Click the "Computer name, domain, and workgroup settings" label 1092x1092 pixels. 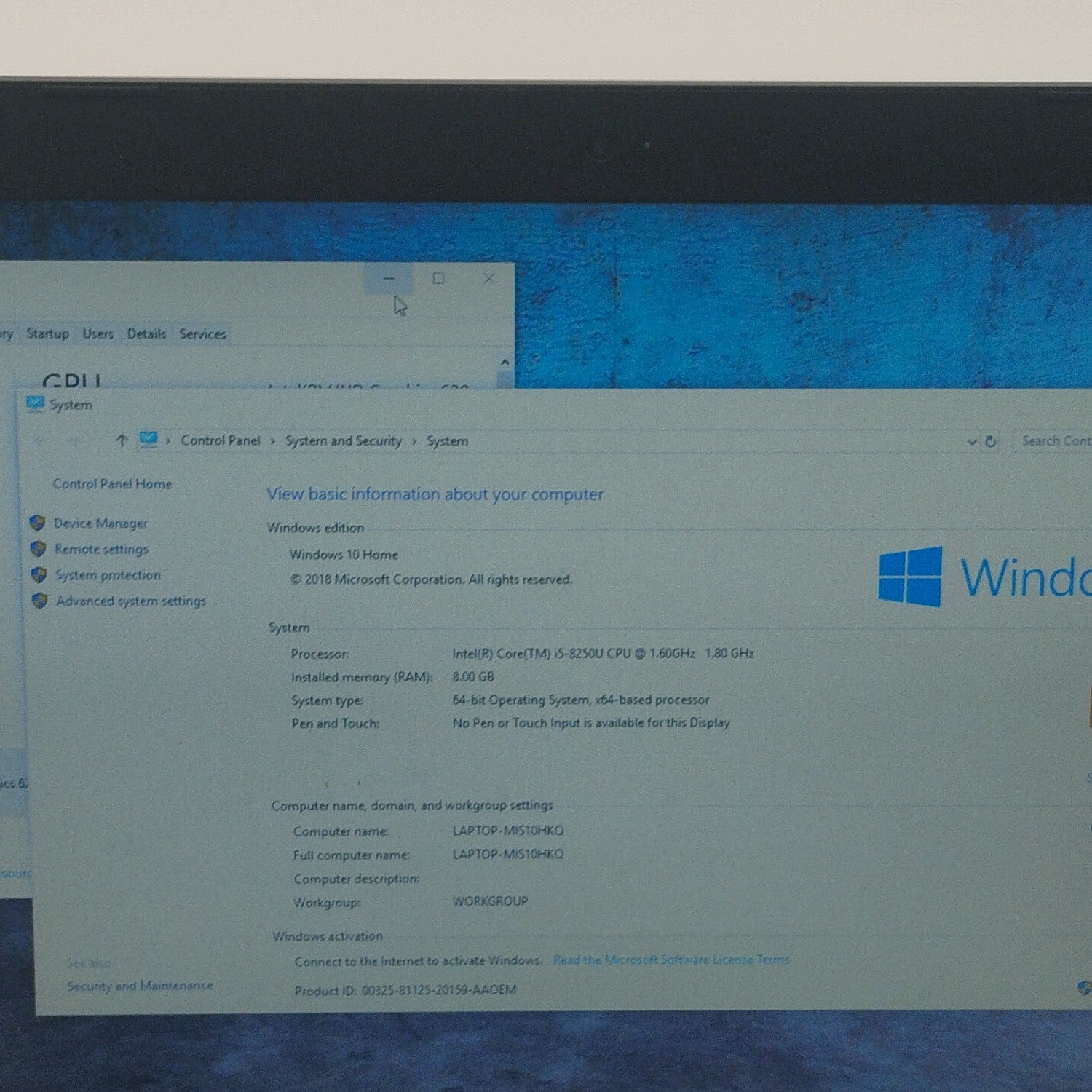[x=412, y=805]
